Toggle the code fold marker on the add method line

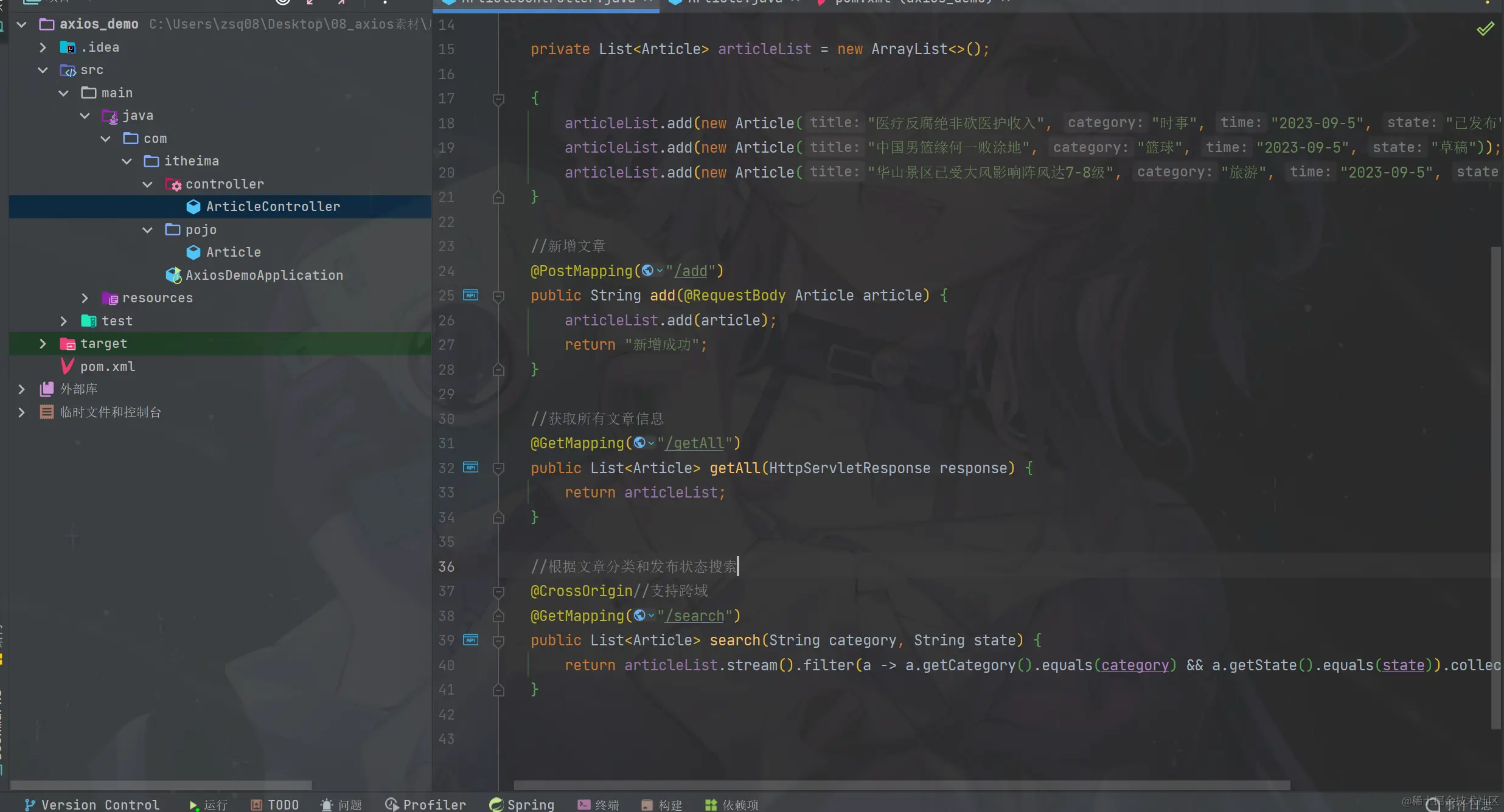(498, 296)
